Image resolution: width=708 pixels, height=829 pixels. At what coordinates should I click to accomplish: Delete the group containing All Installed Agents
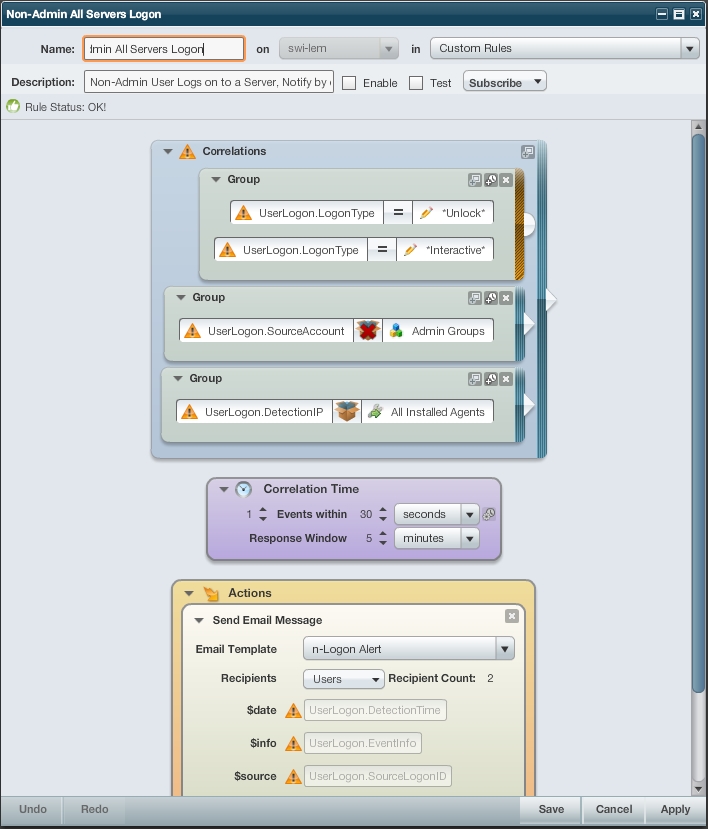click(x=506, y=379)
